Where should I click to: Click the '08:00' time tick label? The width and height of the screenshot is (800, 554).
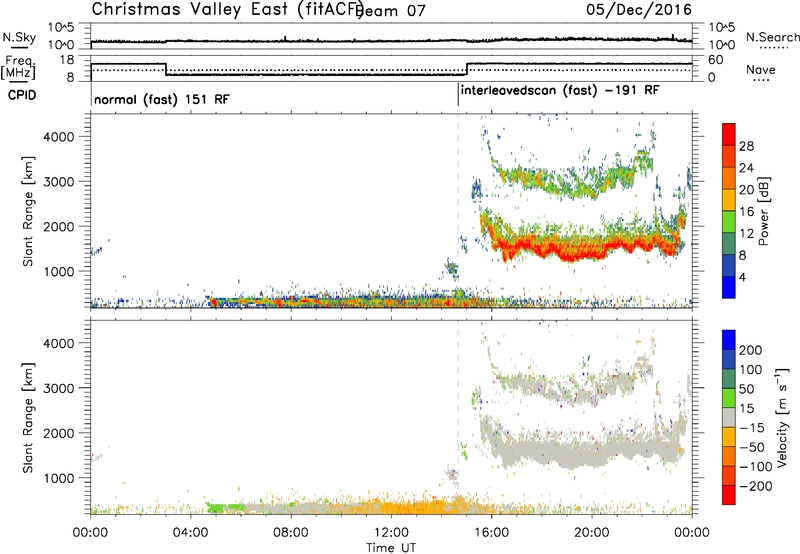pos(291,533)
